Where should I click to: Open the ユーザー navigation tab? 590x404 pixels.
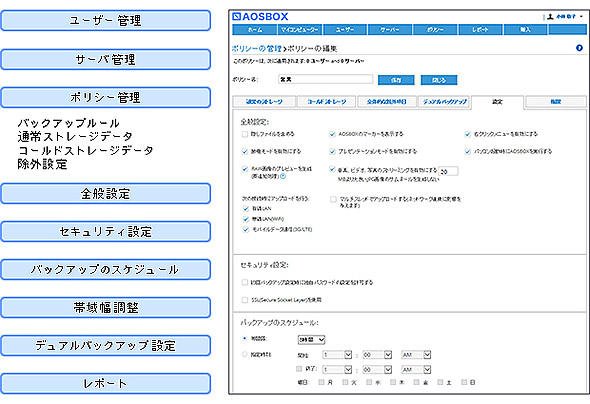pos(345,29)
